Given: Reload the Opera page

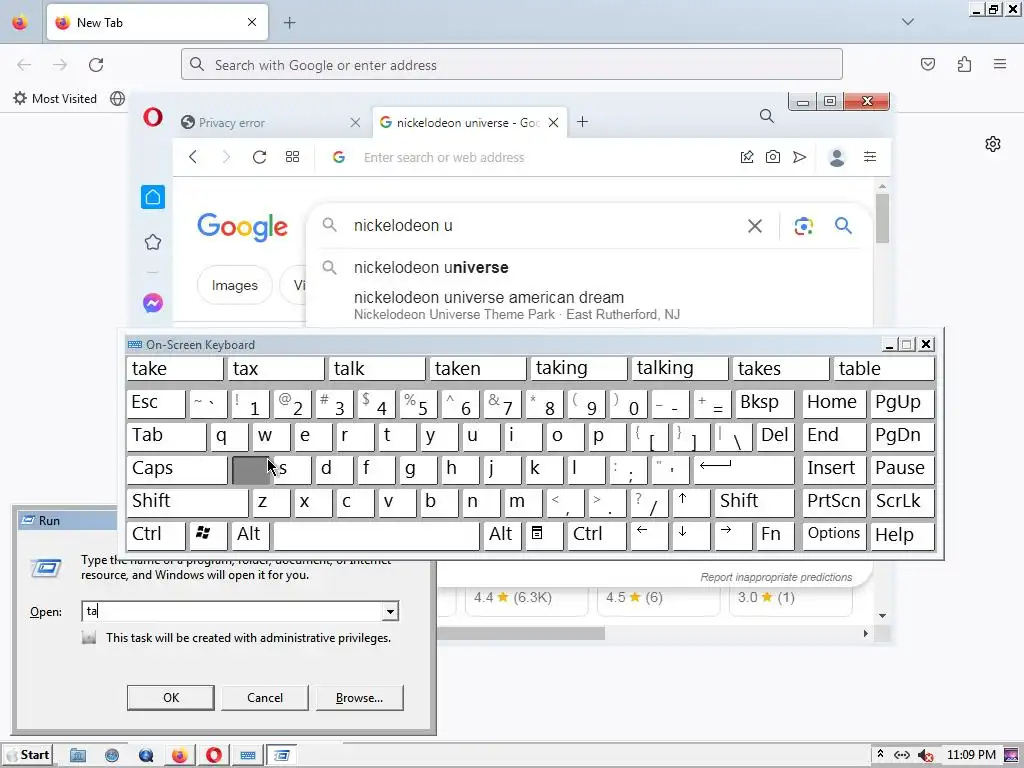Looking at the screenshot, I should (259, 157).
